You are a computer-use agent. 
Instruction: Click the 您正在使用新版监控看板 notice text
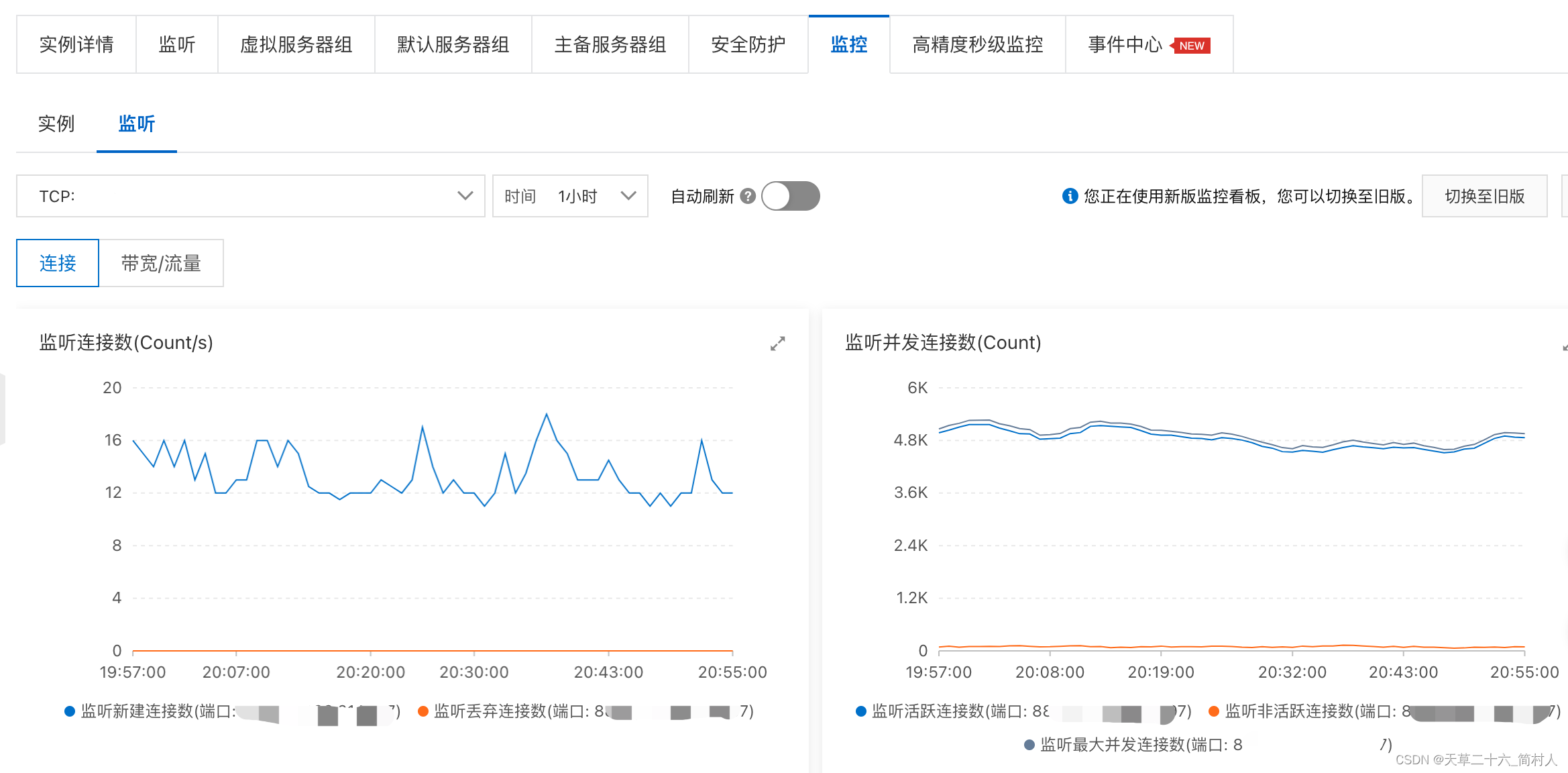pyautogui.click(x=1250, y=196)
